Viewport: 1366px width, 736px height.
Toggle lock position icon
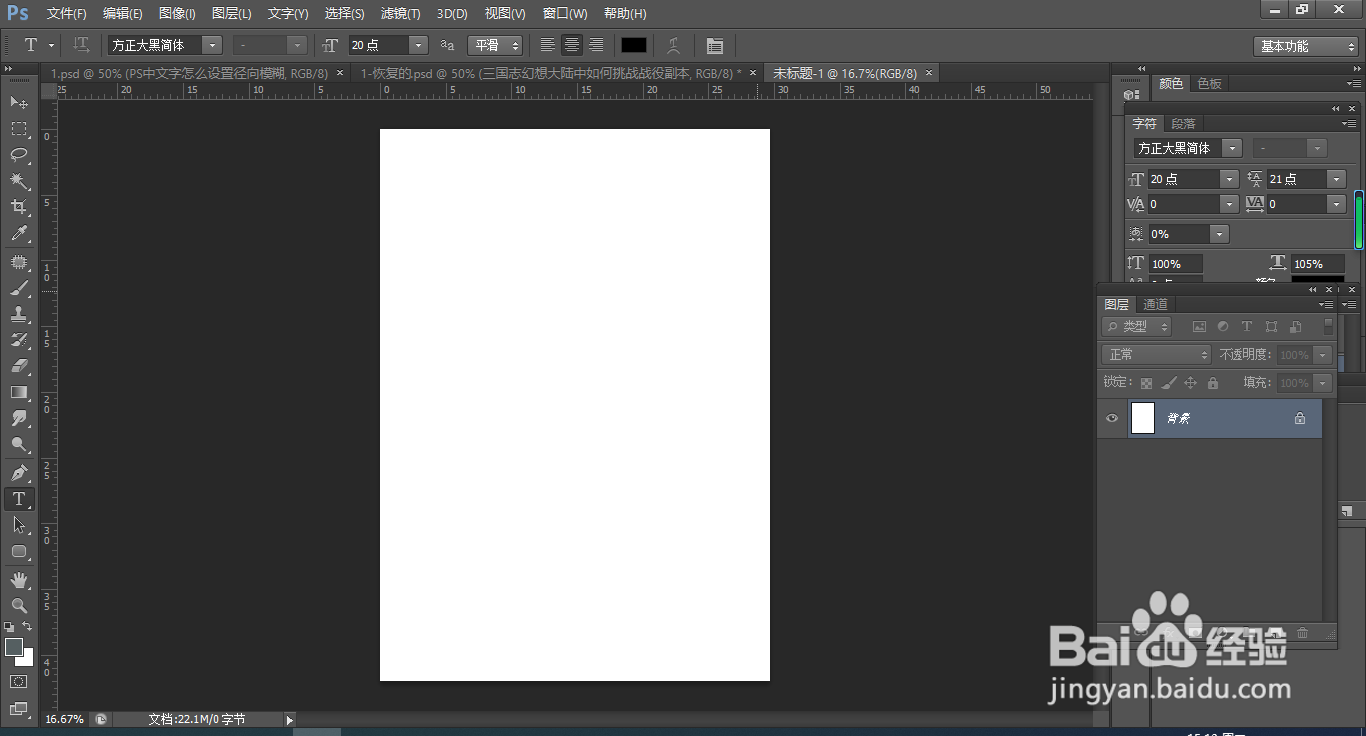[x=1190, y=383]
